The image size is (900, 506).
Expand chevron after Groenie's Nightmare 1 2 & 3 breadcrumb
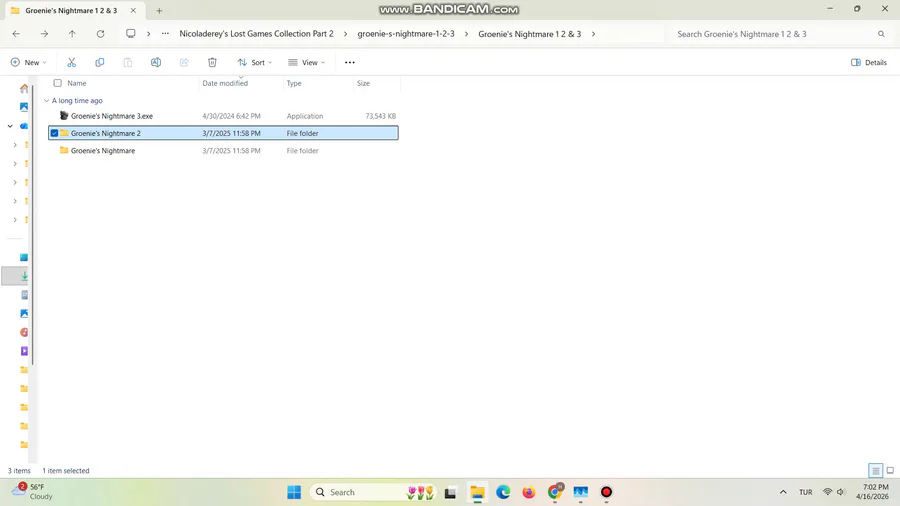click(x=593, y=34)
